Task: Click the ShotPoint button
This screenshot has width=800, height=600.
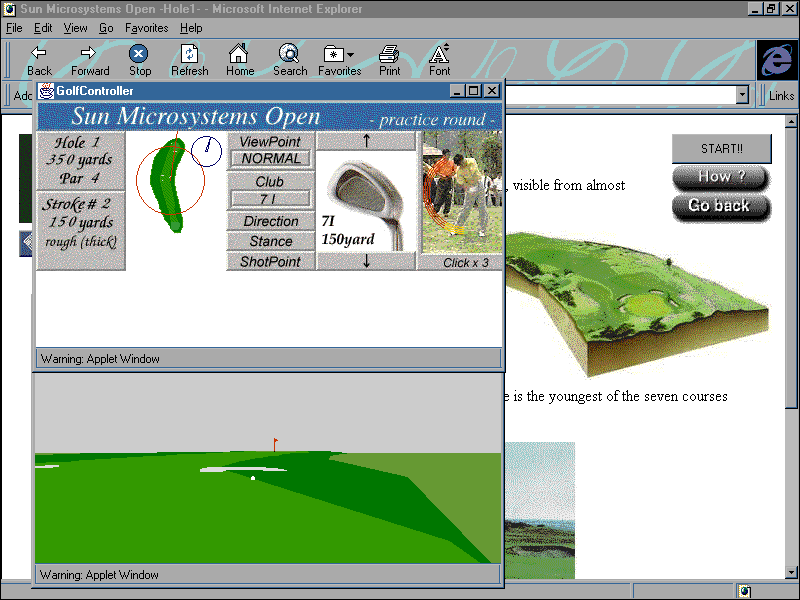Action: (x=271, y=262)
